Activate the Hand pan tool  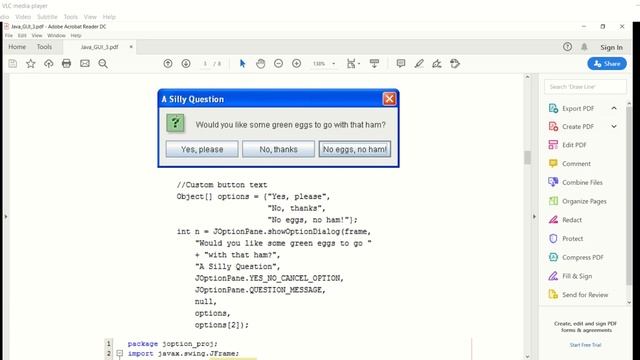260,64
